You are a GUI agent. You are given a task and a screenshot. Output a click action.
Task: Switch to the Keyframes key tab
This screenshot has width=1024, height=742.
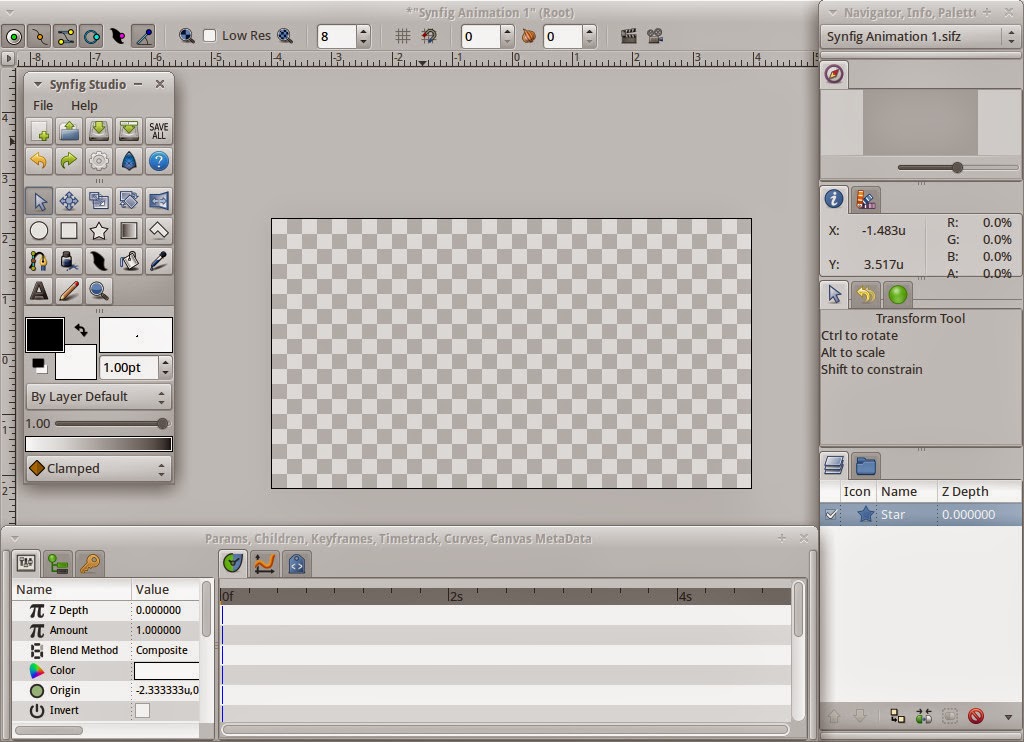[89, 564]
